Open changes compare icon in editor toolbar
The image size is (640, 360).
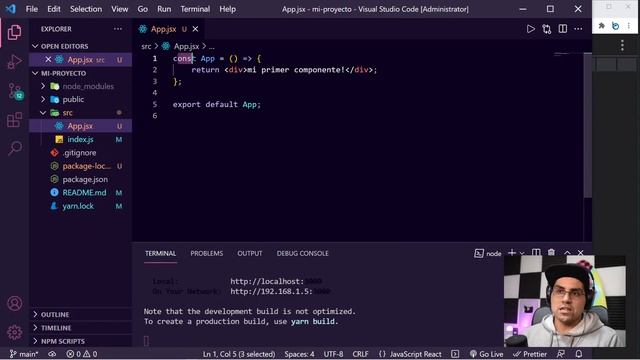547,29
